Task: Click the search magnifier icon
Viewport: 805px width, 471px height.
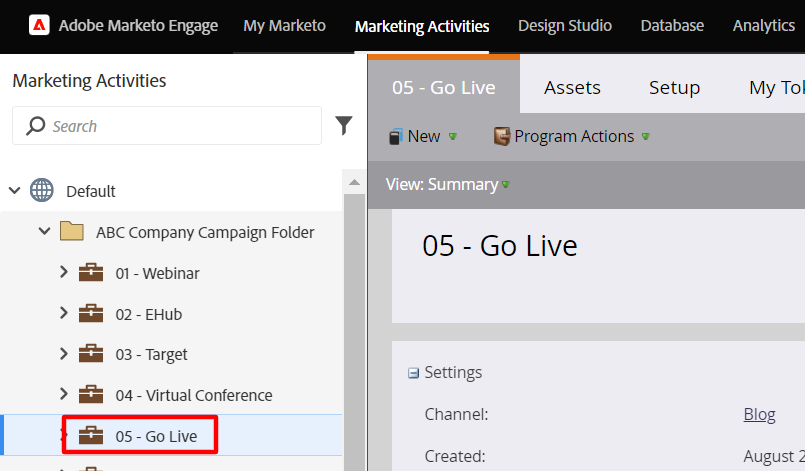Action: click(x=35, y=126)
